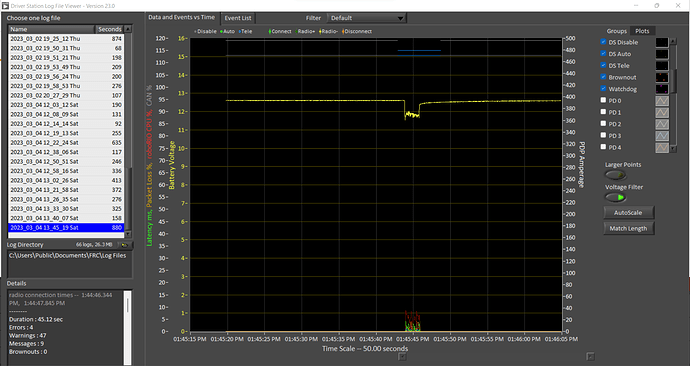Sort log files by the Name column header
Image resolution: width=690 pixels, height=366 pixels.
(51, 29)
